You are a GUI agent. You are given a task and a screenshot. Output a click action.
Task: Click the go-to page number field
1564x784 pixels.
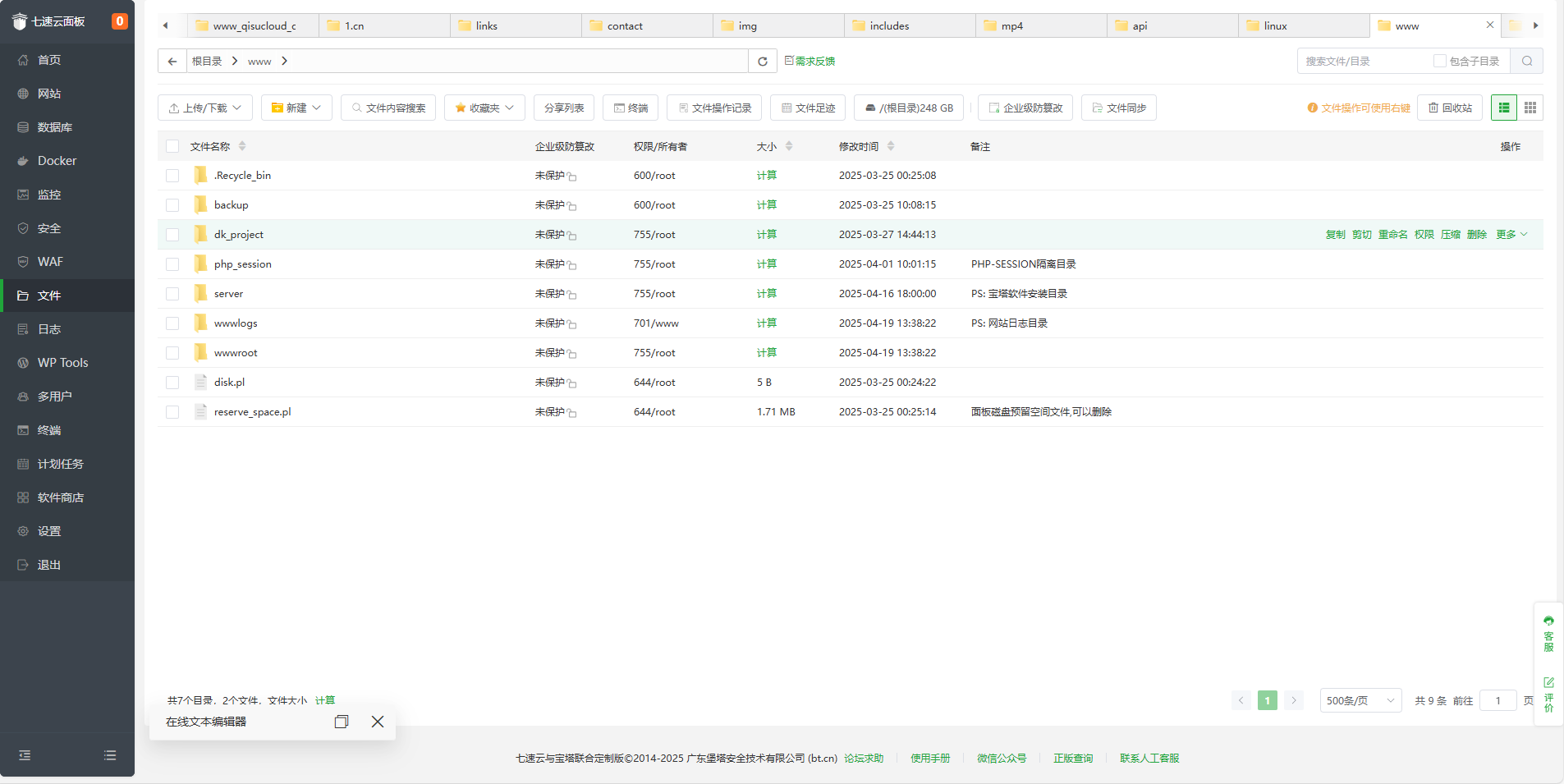click(x=1498, y=700)
